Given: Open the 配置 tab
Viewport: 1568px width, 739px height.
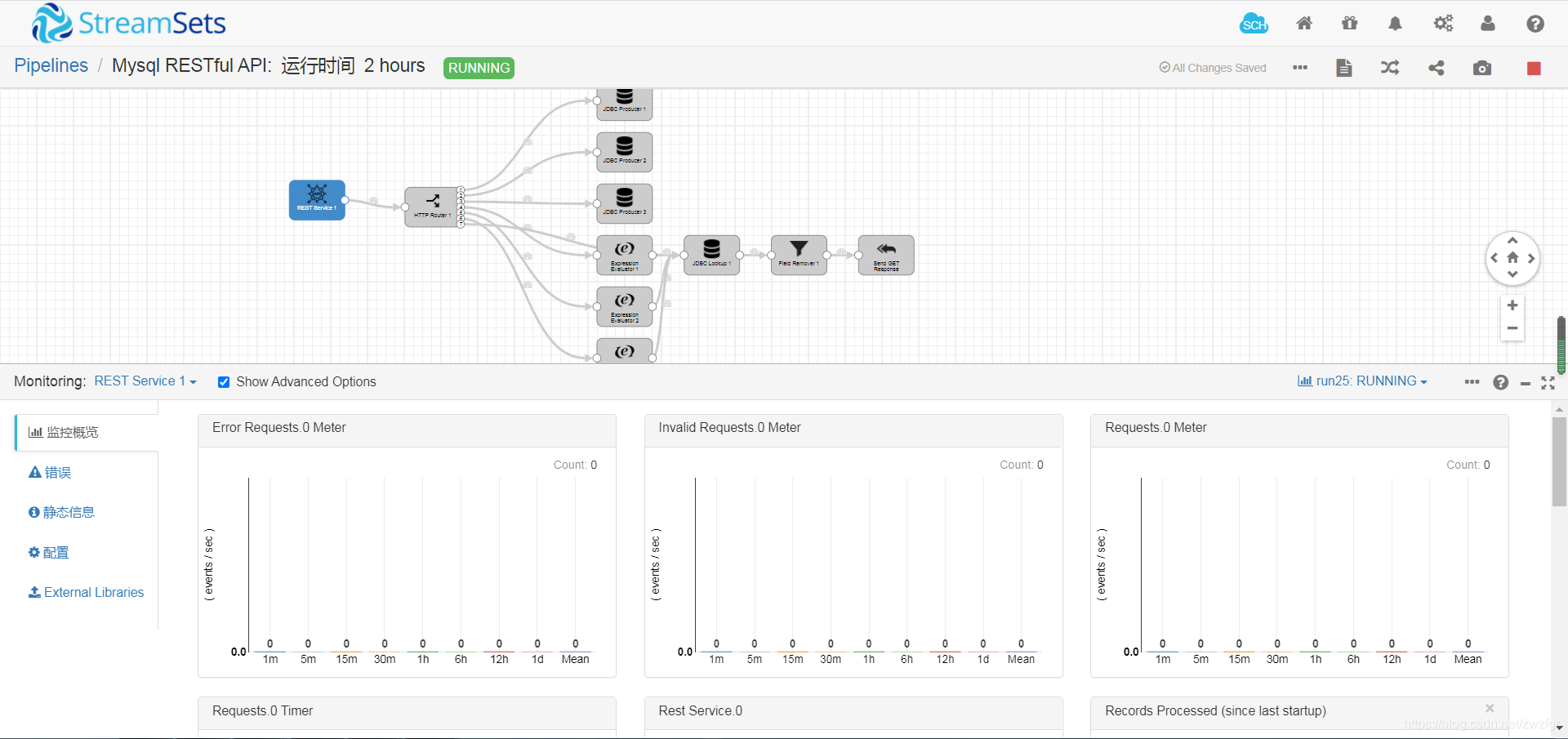Looking at the screenshot, I should (x=48, y=552).
